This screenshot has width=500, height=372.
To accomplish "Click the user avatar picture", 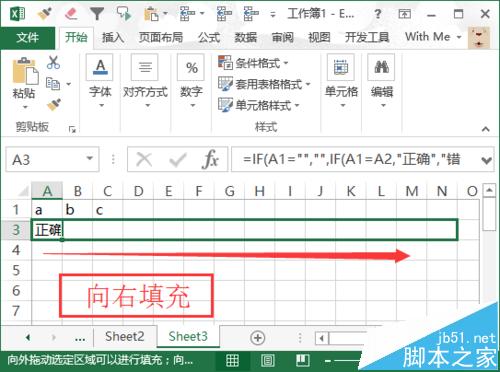I will click(479, 38).
